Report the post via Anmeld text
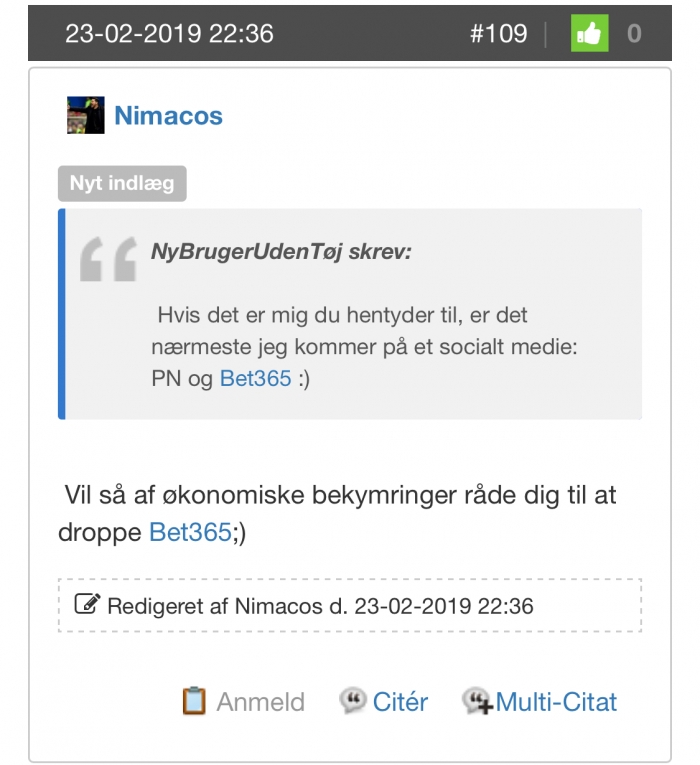 coord(260,702)
